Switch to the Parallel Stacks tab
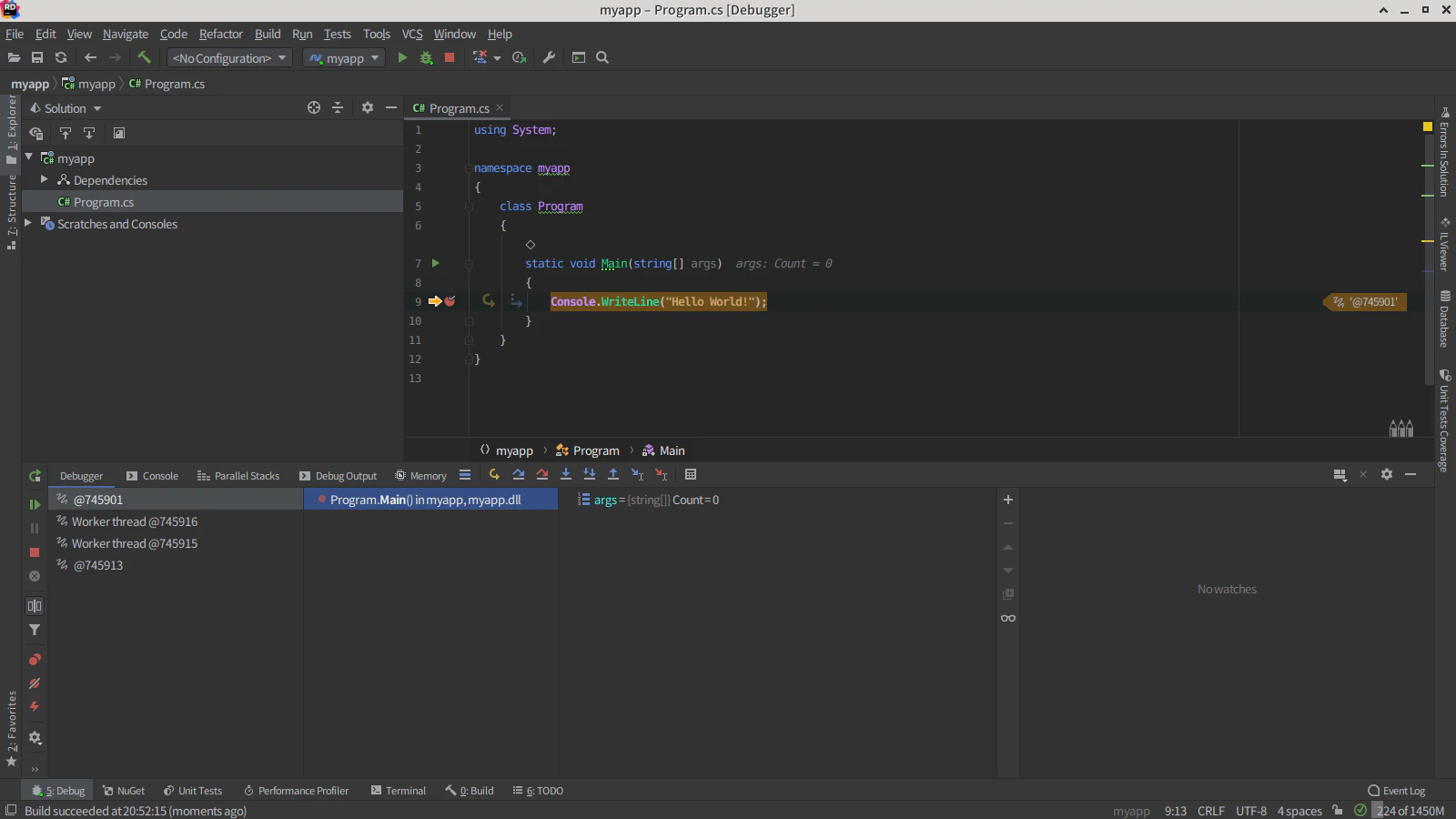Image resolution: width=1456 pixels, height=819 pixels. pyautogui.click(x=238, y=476)
